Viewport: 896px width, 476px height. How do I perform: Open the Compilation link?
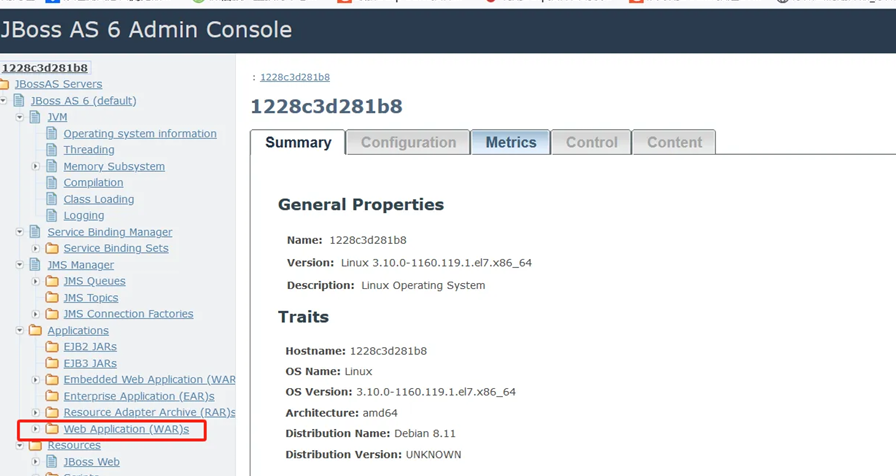(x=93, y=183)
